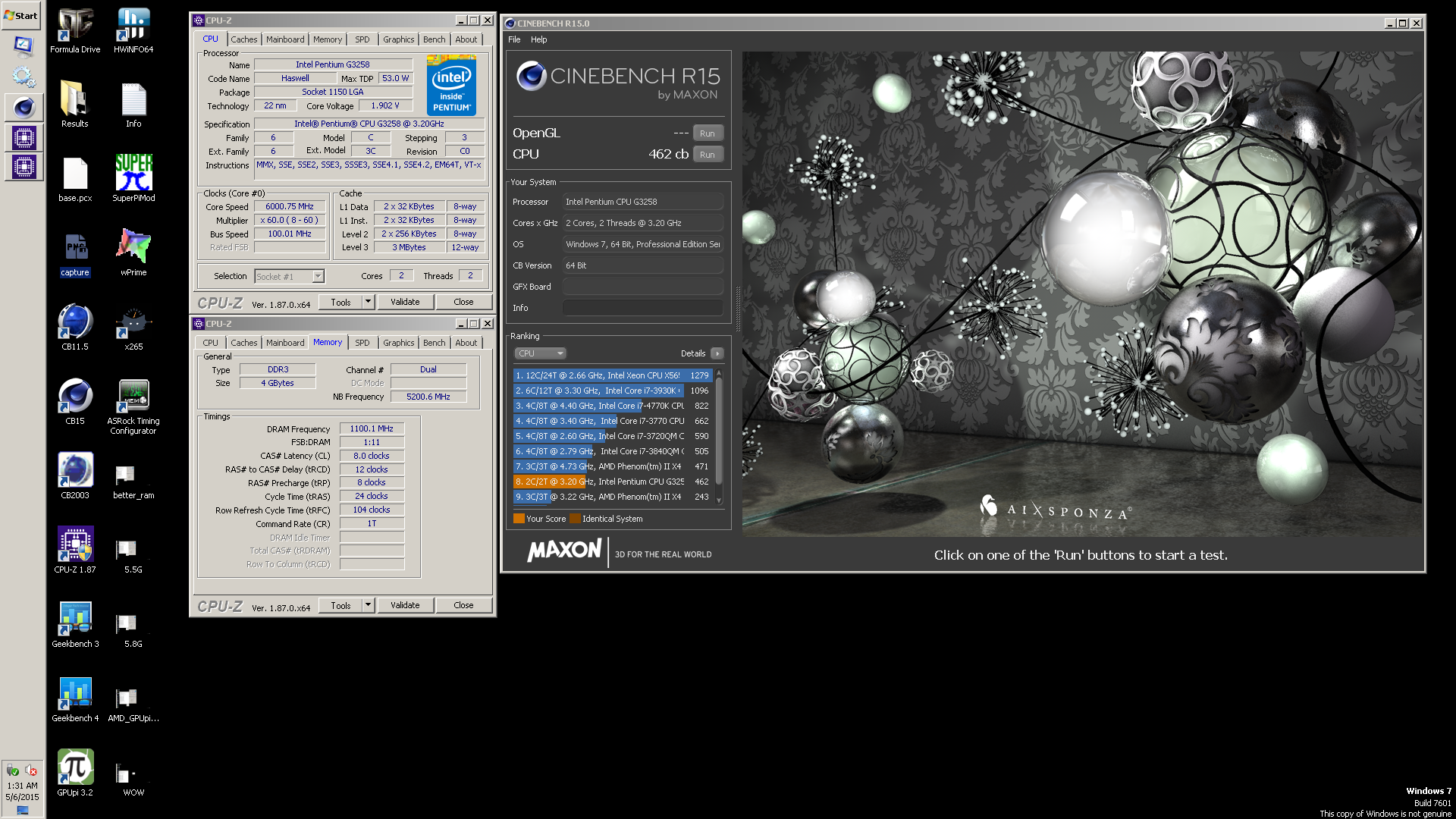Run the CPU test in Cinebench
This screenshot has height=819, width=1456.
(708, 155)
